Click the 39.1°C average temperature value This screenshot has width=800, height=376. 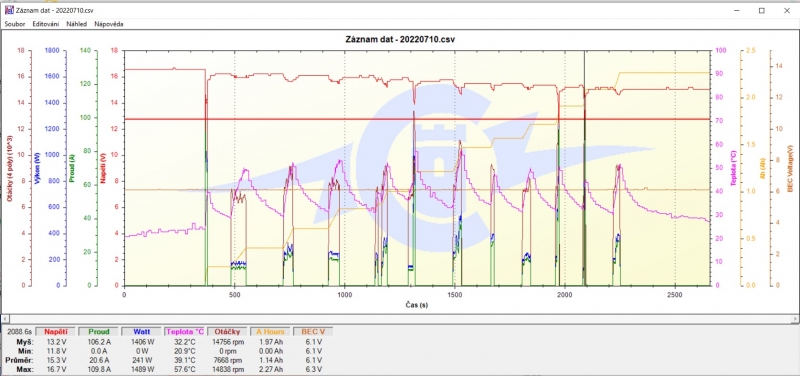184,360
